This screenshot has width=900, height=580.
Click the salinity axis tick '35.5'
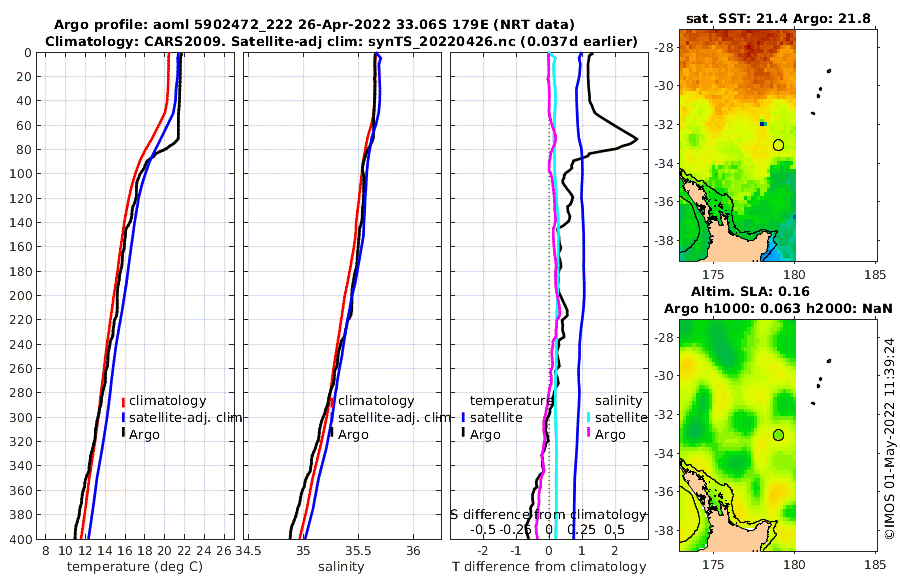click(358, 551)
